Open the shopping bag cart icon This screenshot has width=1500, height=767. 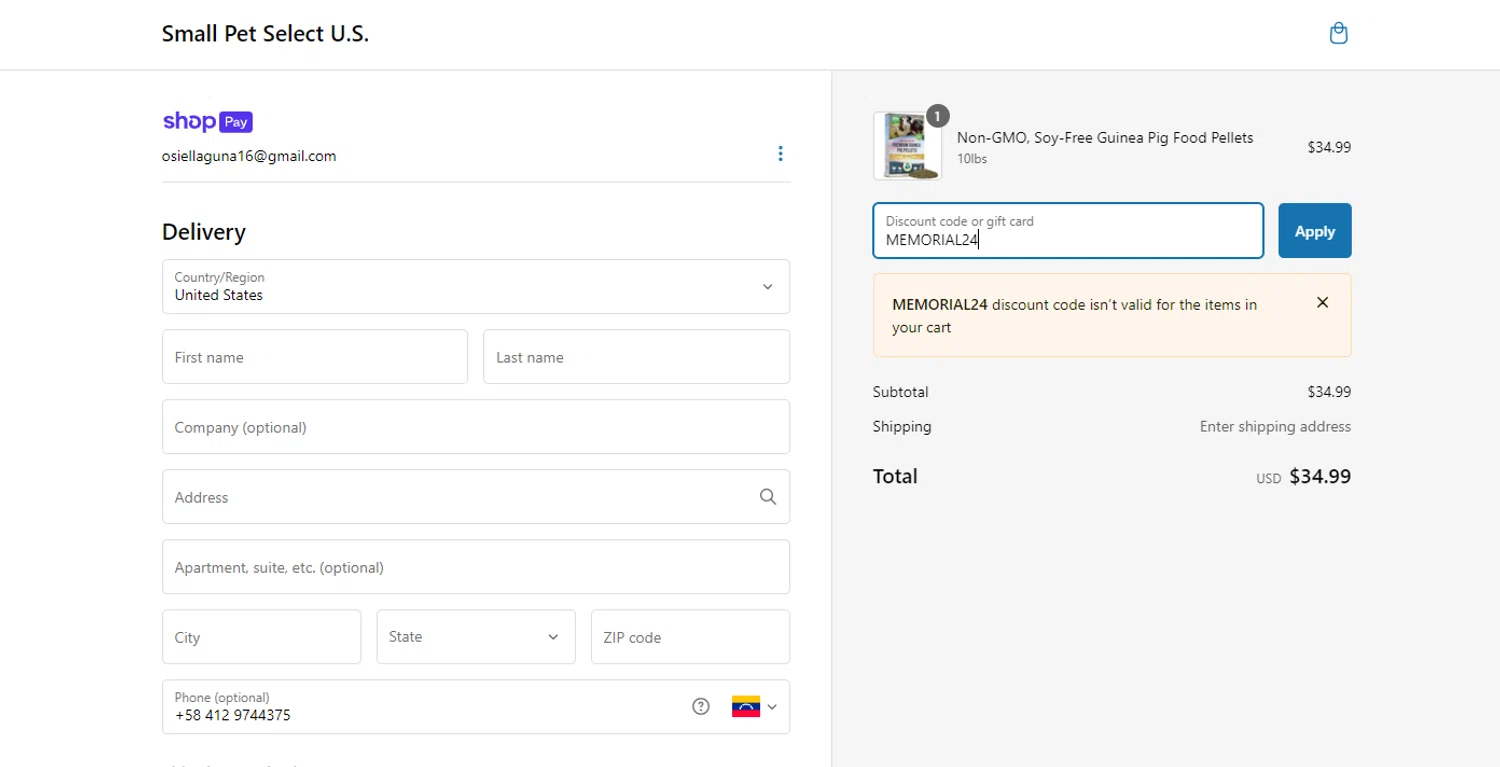(1338, 34)
